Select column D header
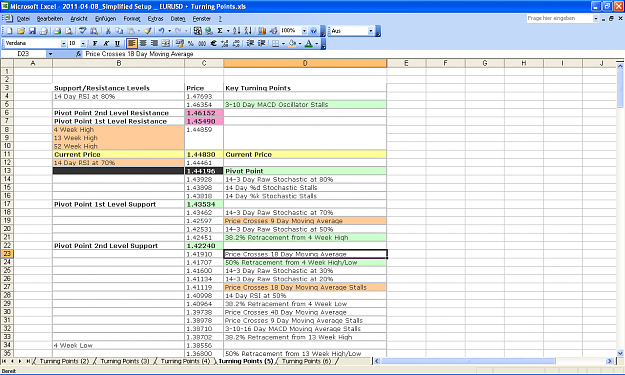625x375 pixels. [305, 63]
